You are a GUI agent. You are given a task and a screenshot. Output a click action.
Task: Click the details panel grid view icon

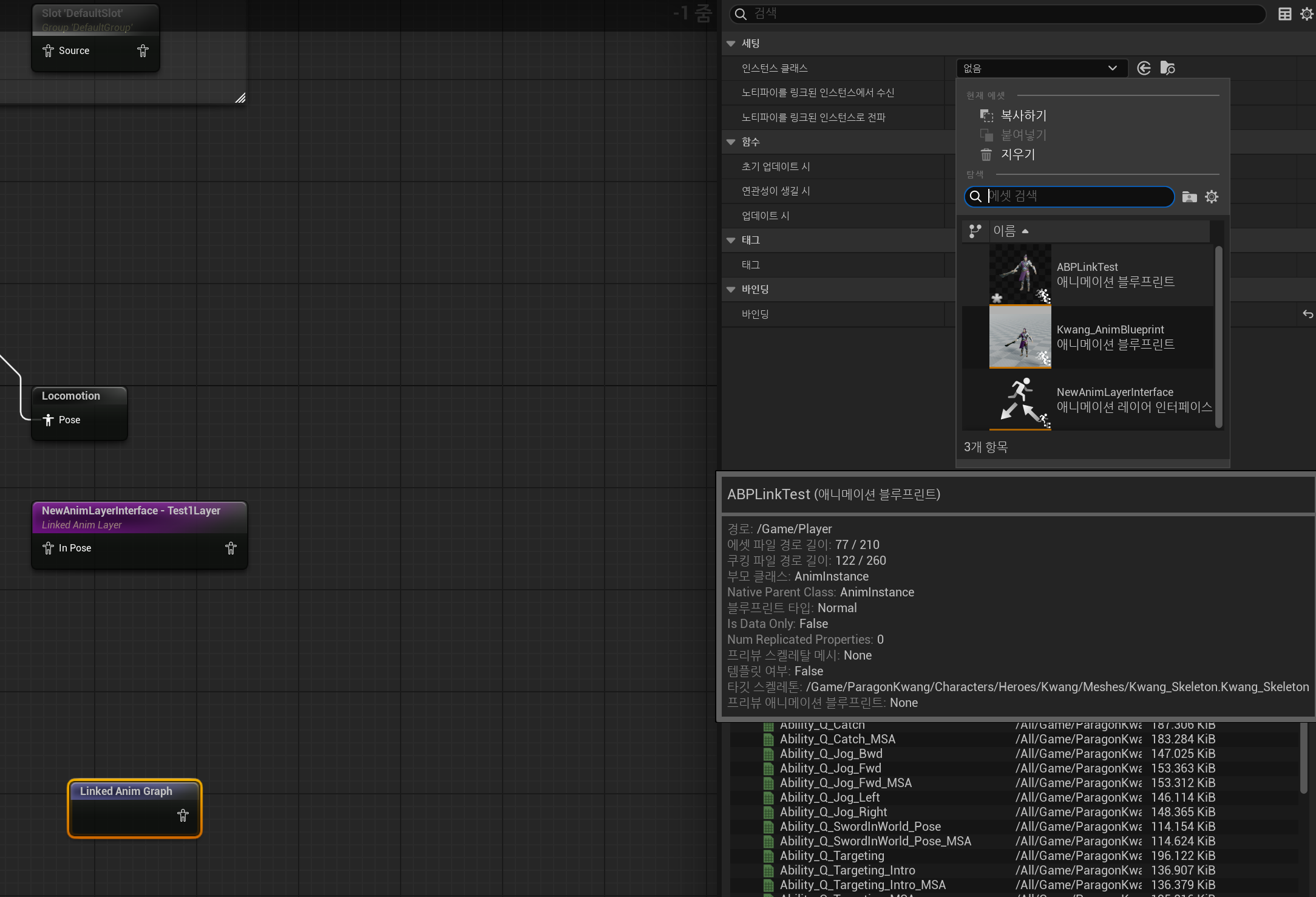(x=1284, y=14)
